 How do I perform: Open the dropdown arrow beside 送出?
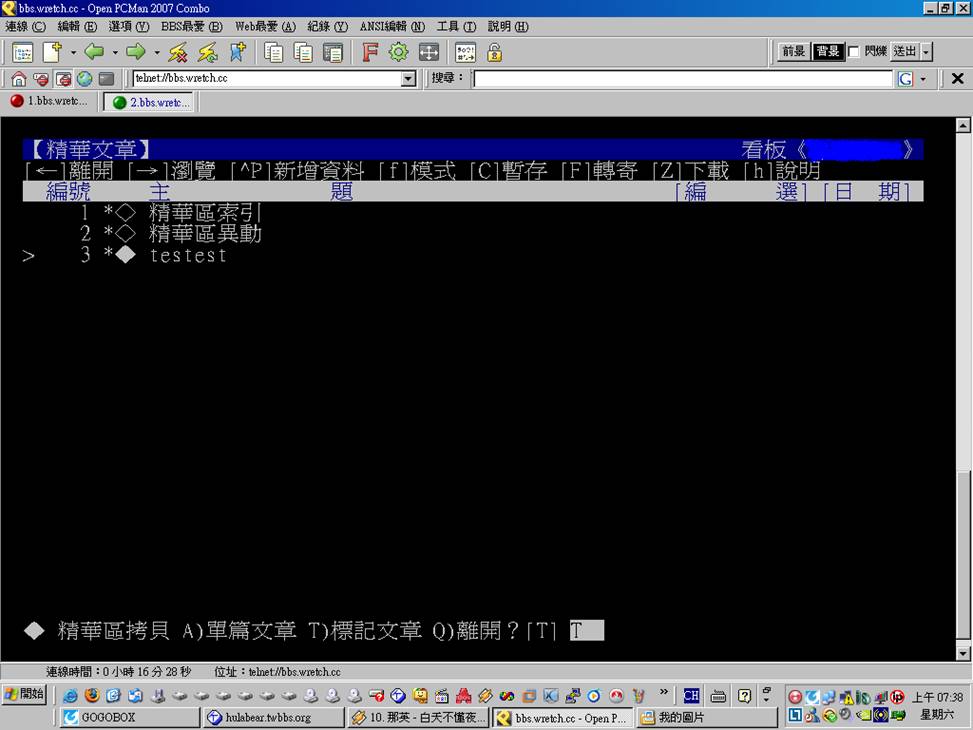pos(927,52)
